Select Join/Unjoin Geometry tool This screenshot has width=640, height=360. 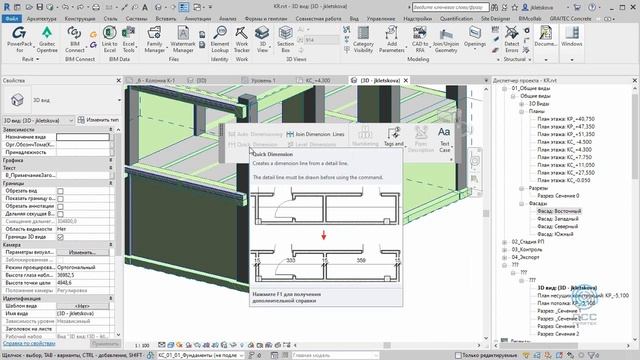[x=446, y=39]
